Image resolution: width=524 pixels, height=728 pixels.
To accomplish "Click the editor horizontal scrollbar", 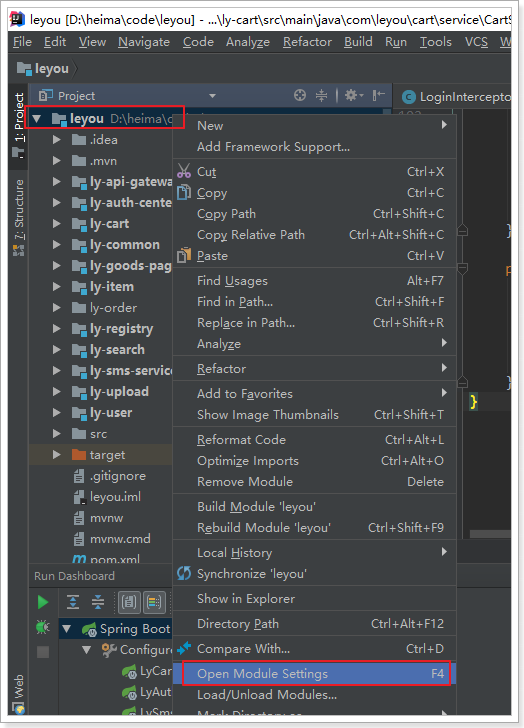I will (x=490, y=534).
